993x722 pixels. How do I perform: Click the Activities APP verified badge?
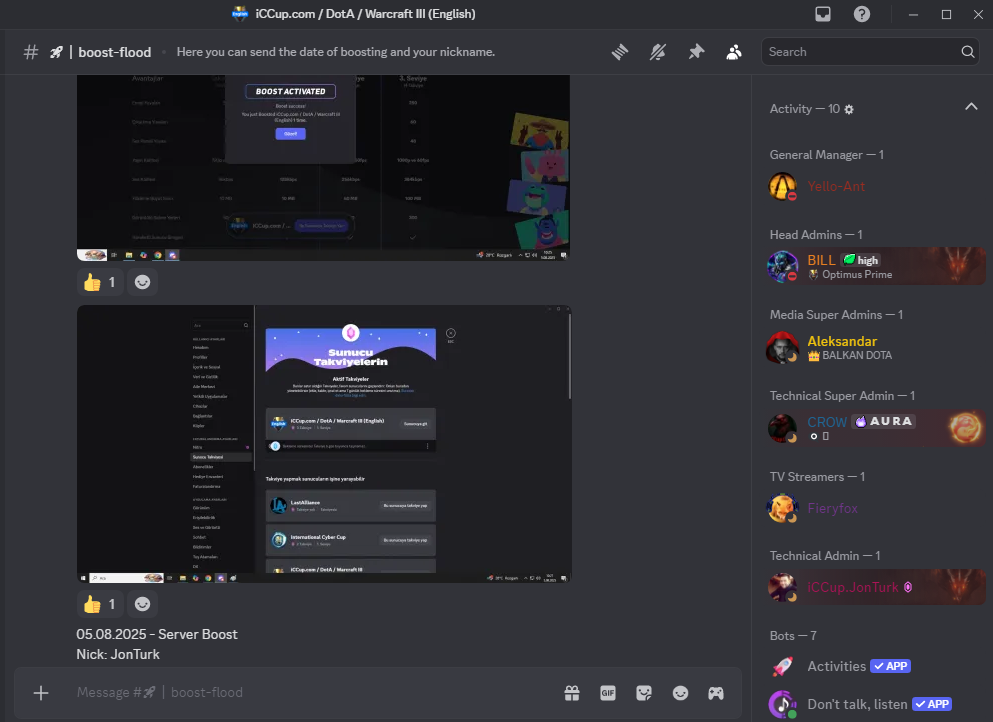tap(890, 666)
